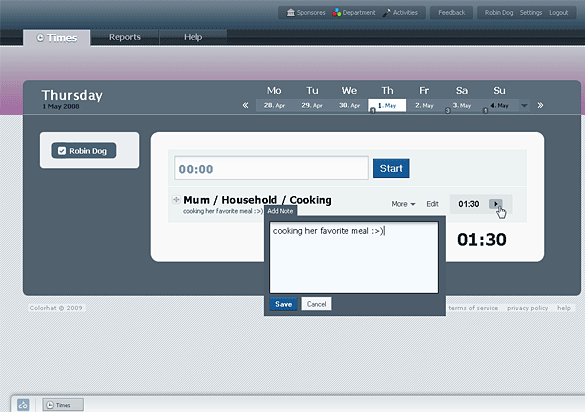Open the Activities section
This screenshot has height=412, width=585.
click(x=400, y=13)
